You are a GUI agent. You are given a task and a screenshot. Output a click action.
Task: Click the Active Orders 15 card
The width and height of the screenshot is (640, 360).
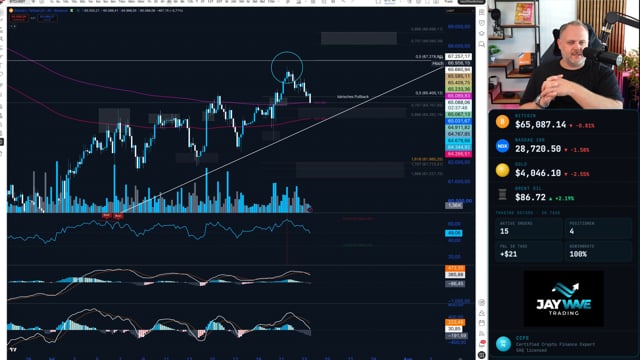529,228
